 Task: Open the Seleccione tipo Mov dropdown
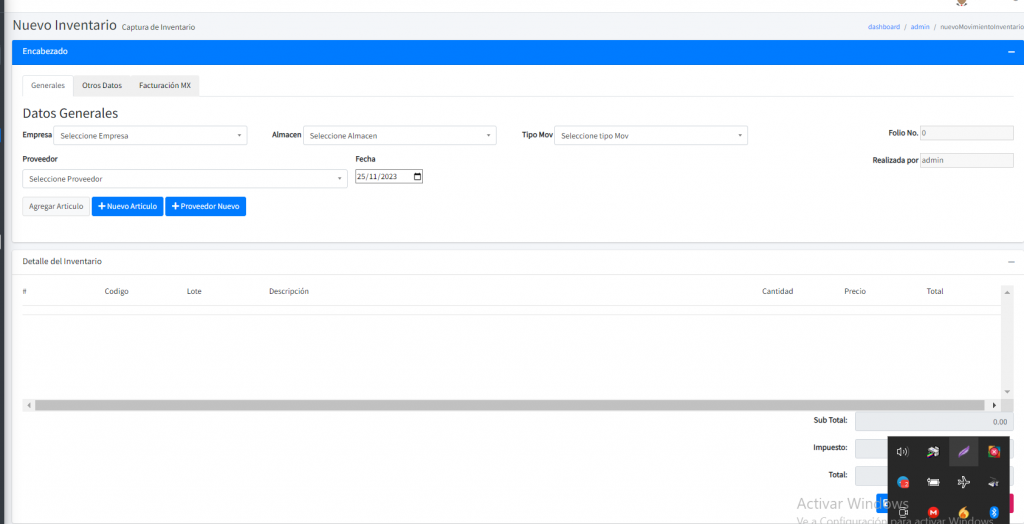[x=651, y=136]
